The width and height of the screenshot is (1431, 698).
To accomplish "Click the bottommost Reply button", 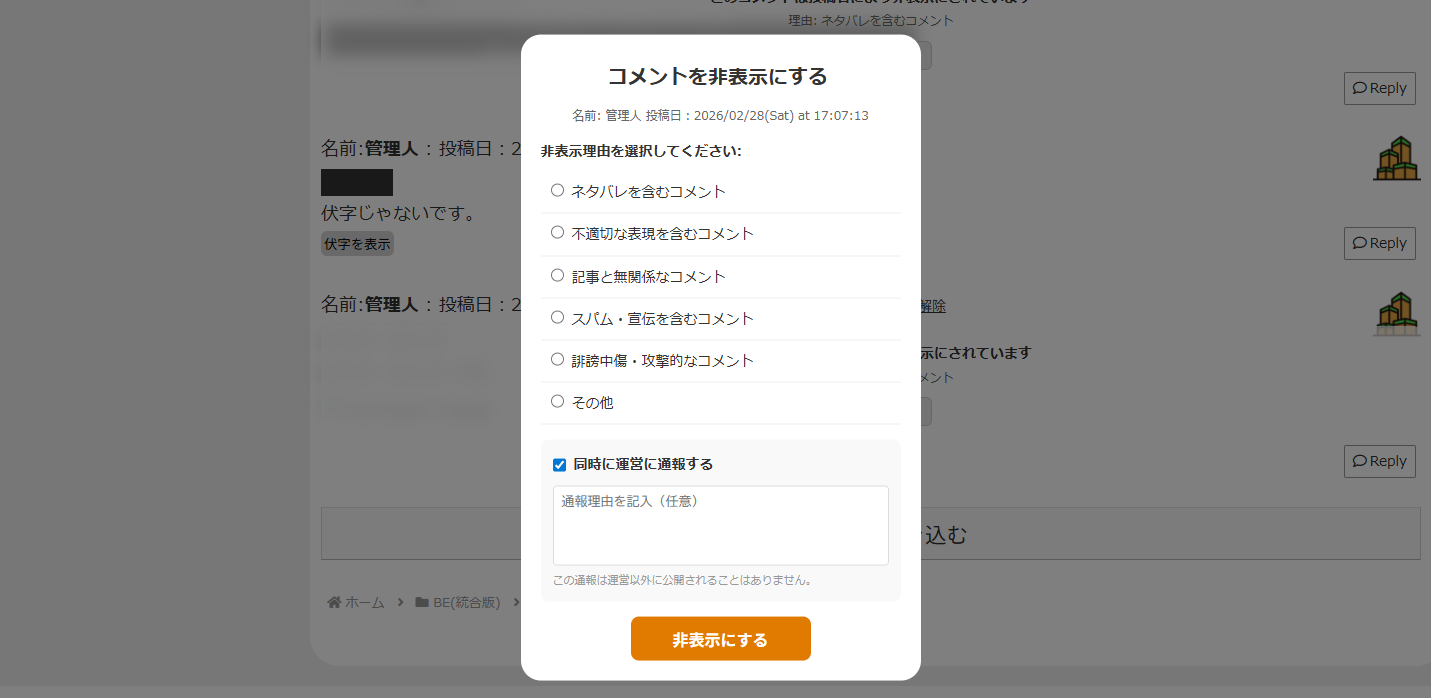I will (1379, 461).
